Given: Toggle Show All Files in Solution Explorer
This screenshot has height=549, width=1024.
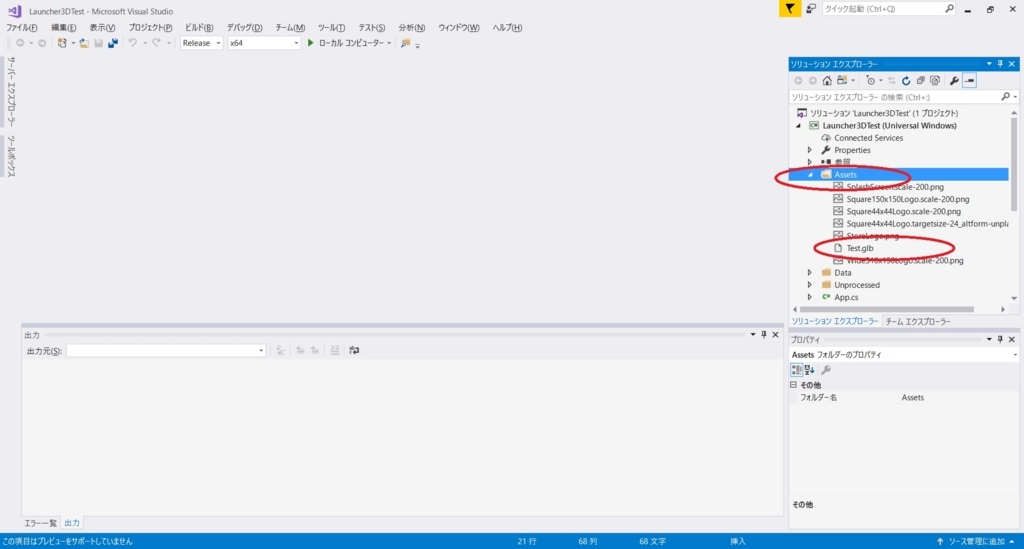Looking at the screenshot, I should pos(935,81).
